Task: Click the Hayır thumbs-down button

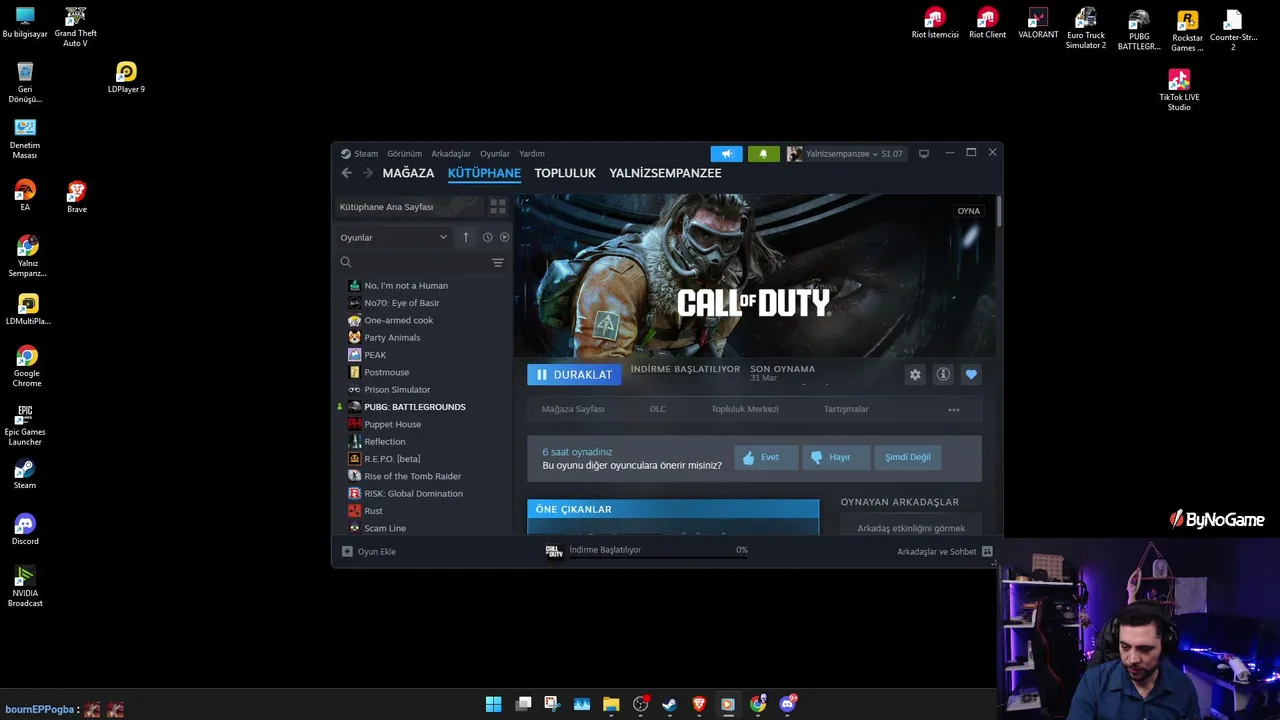Action: point(839,457)
